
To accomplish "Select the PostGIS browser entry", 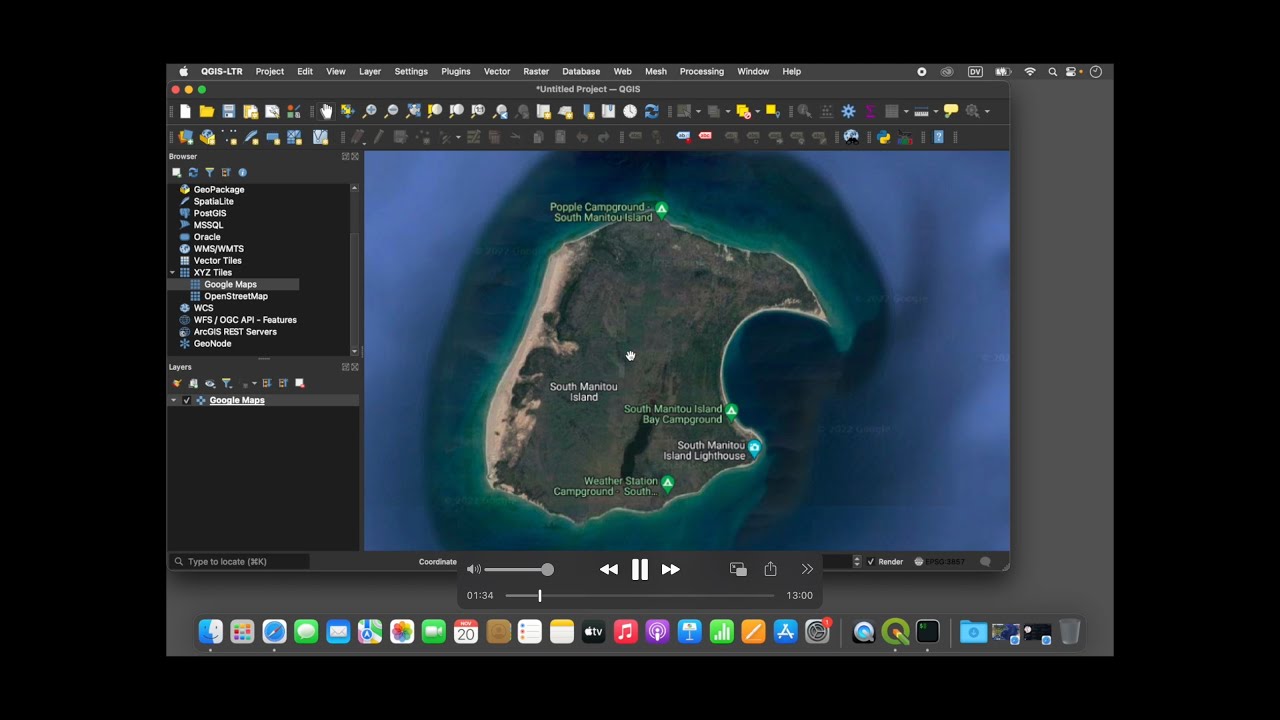I will click(210, 213).
